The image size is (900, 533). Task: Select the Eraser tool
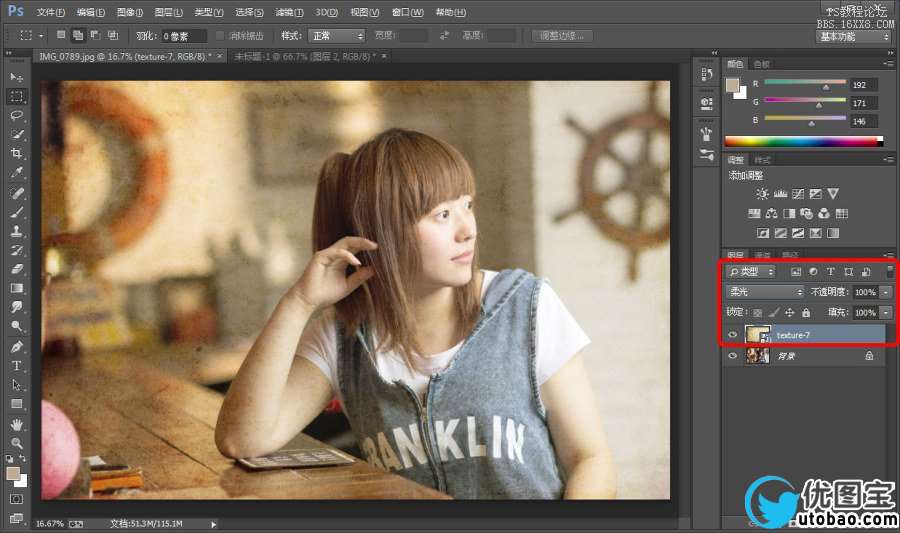tap(17, 269)
